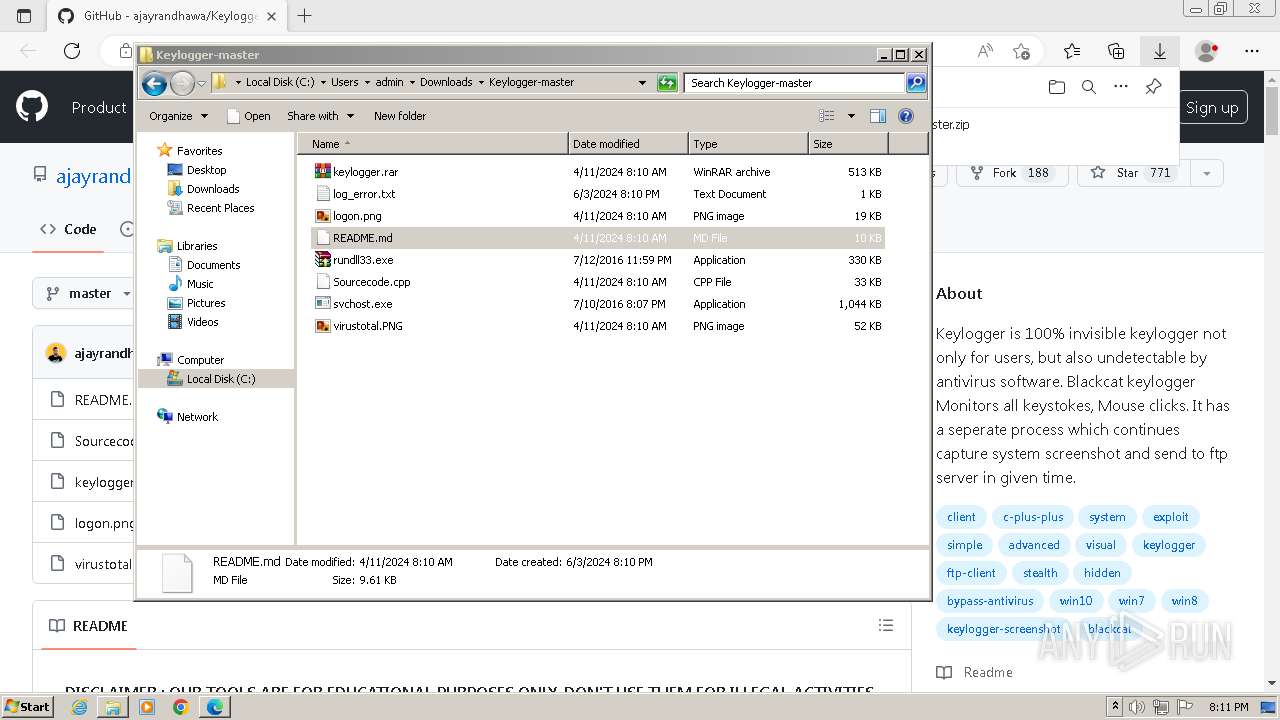Select the Sourcecode.cpp file name
This screenshot has height=720, width=1280.
pyautogui.click(x=372, y=282)
